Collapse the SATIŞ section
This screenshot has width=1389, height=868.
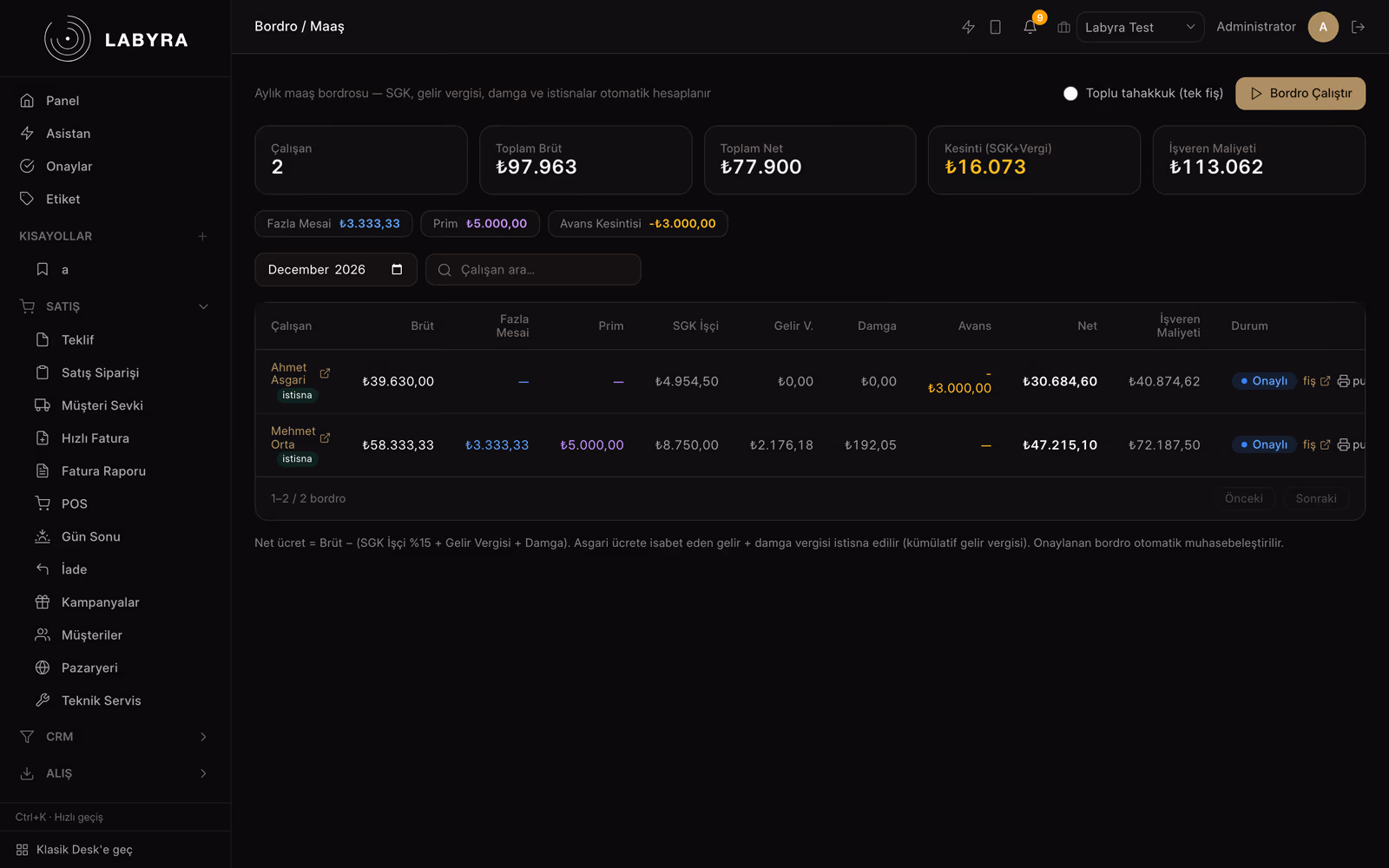[115, 306]
